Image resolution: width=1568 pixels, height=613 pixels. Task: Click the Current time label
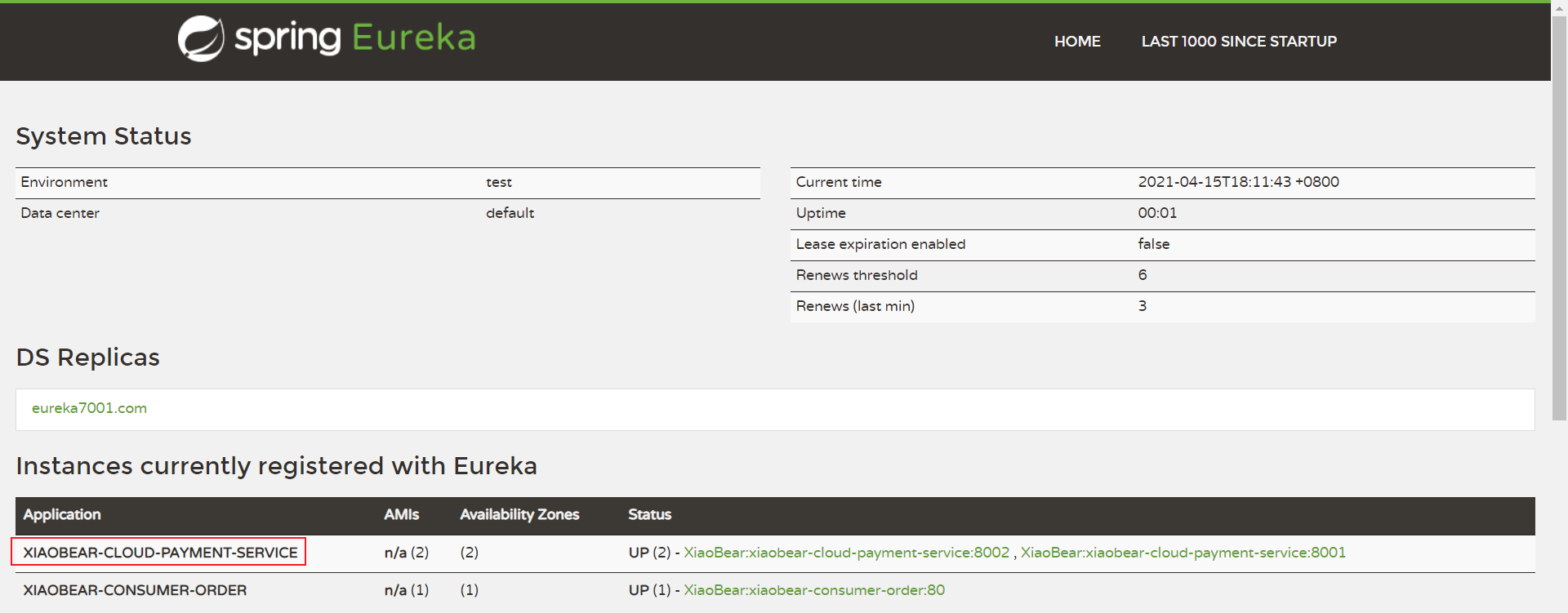coord(839,182)
